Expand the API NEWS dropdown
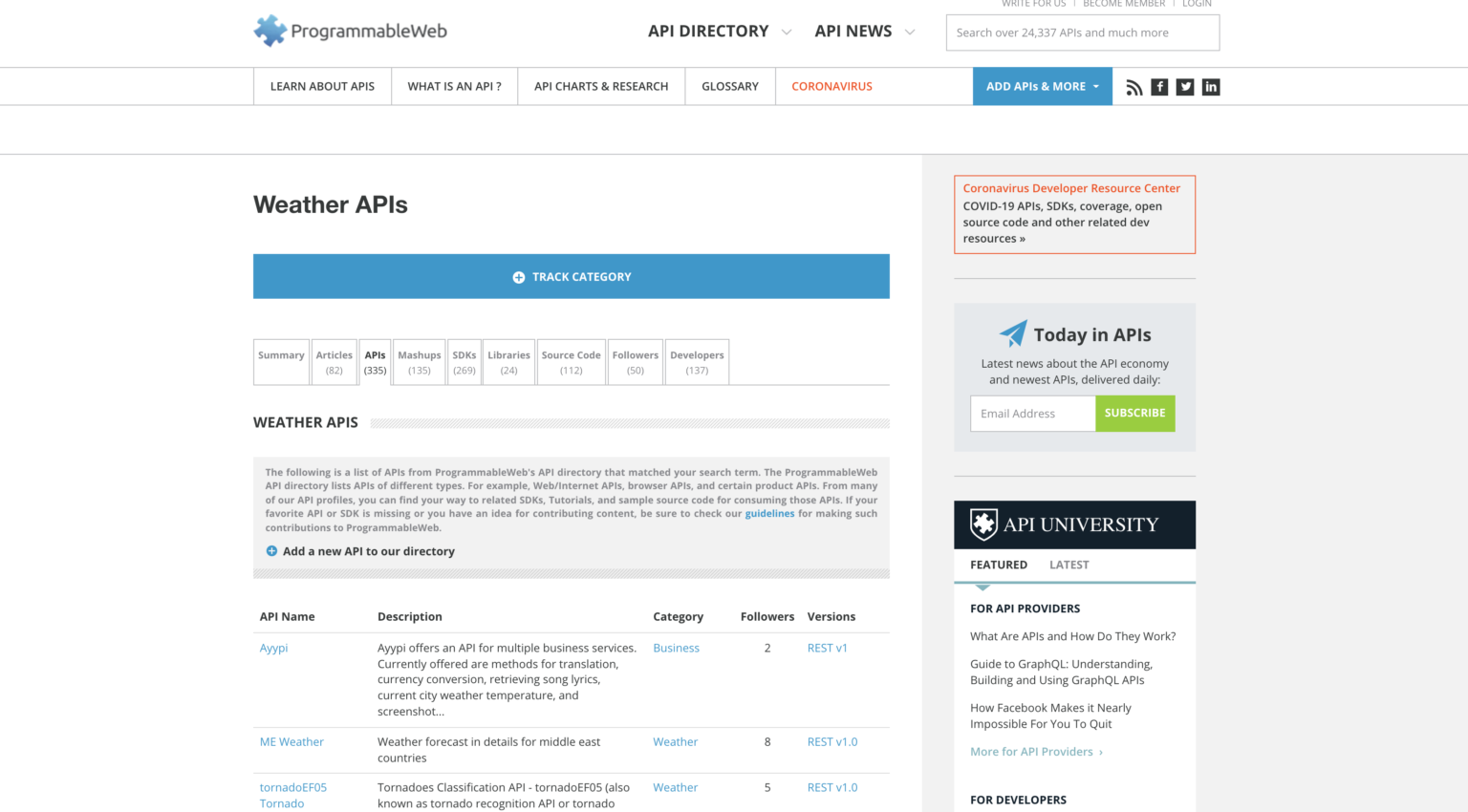The image size is (1468, 812). click(x=853, y=31)
